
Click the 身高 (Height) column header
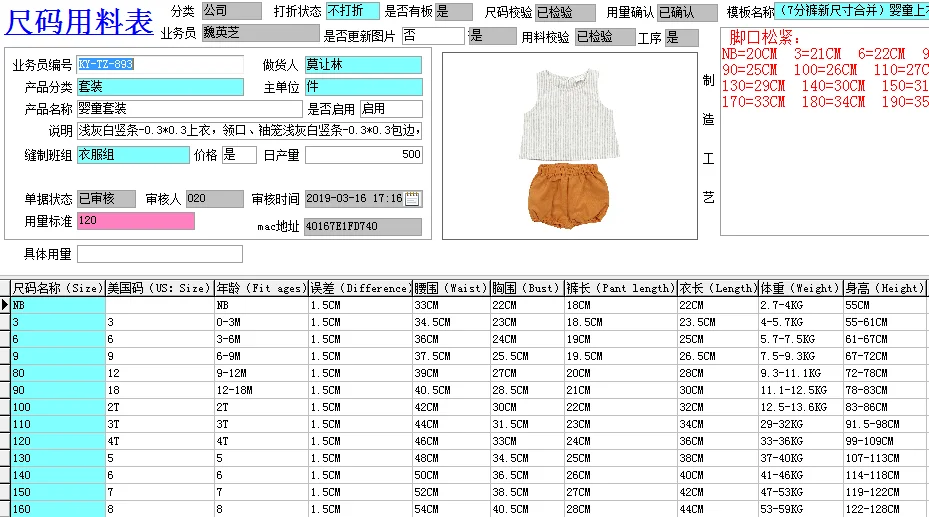(x=885, y=288)
